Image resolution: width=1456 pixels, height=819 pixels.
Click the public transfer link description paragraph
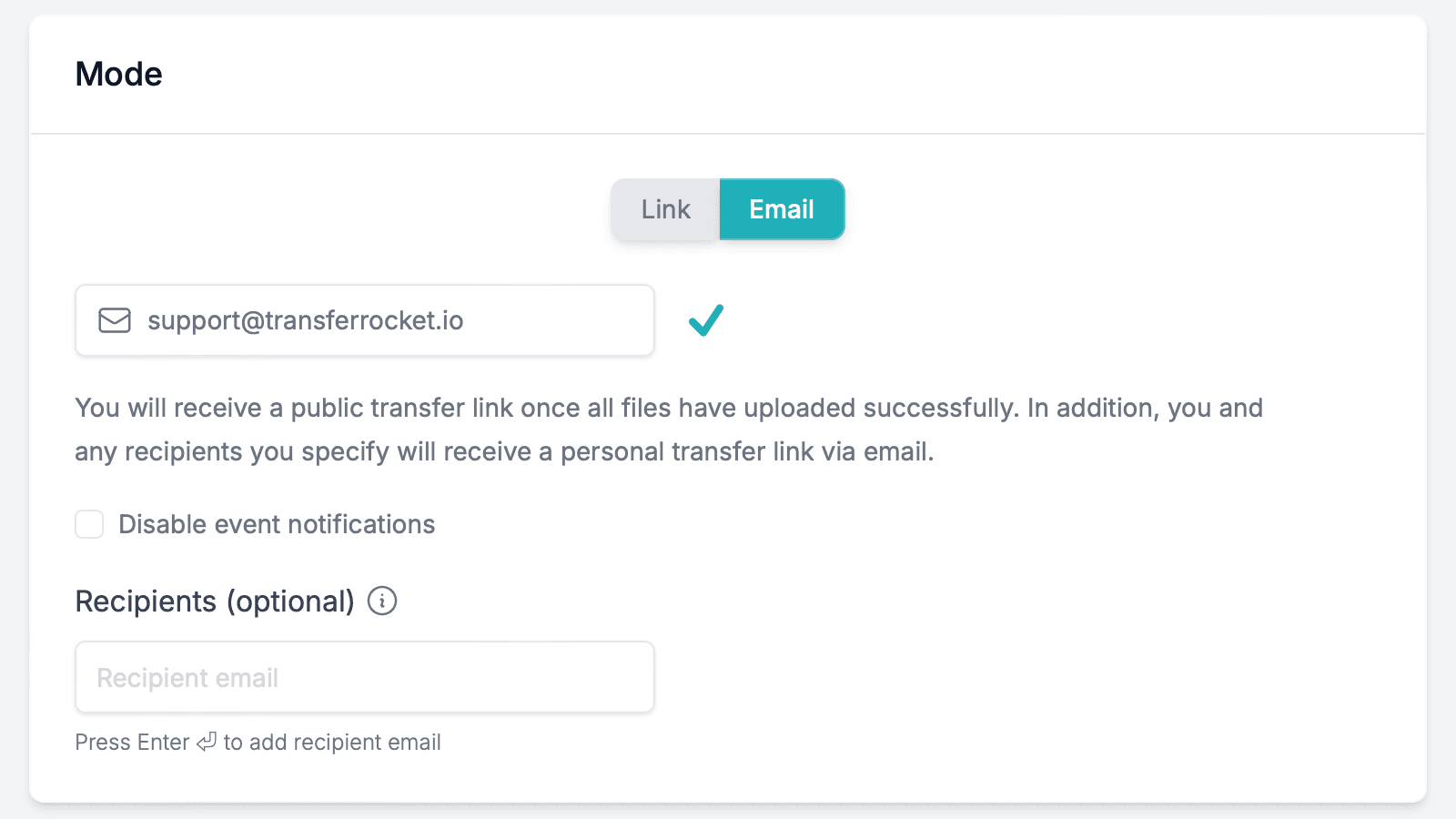point(669,430)
